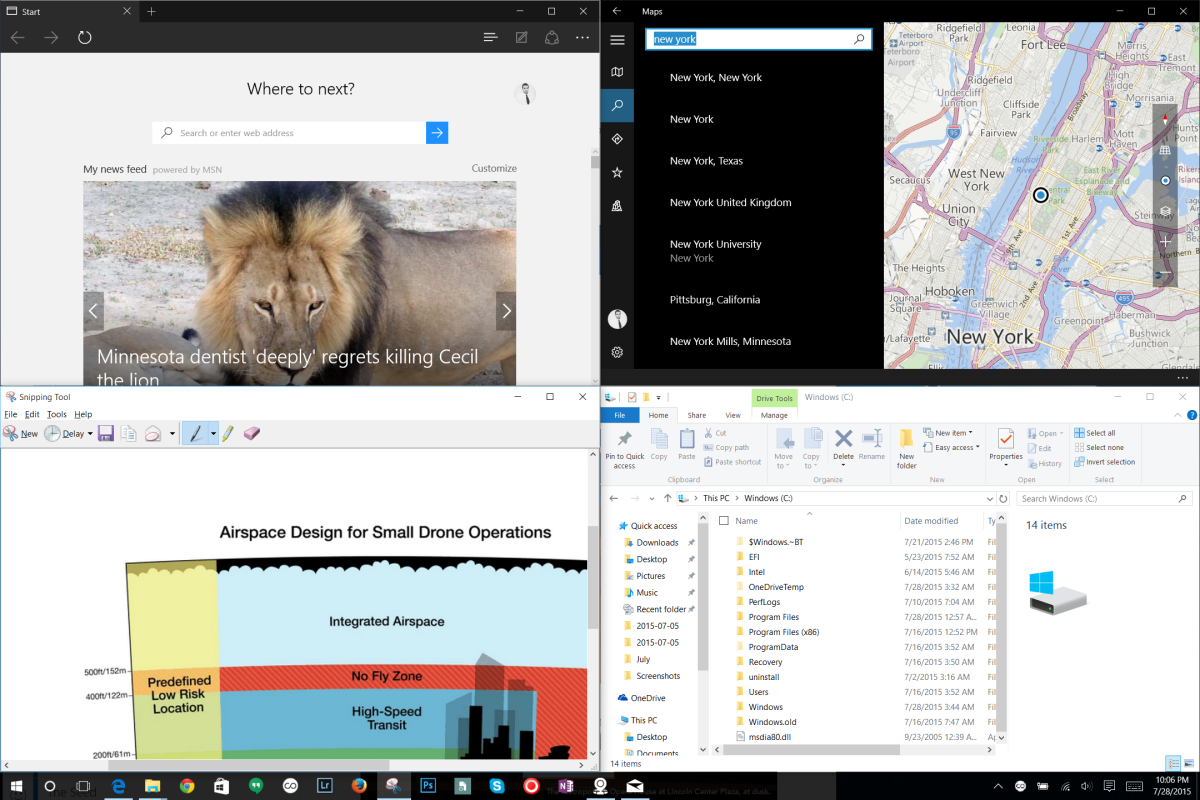
Task: Click the Customize link on news feed
Action: coord(494,168)
